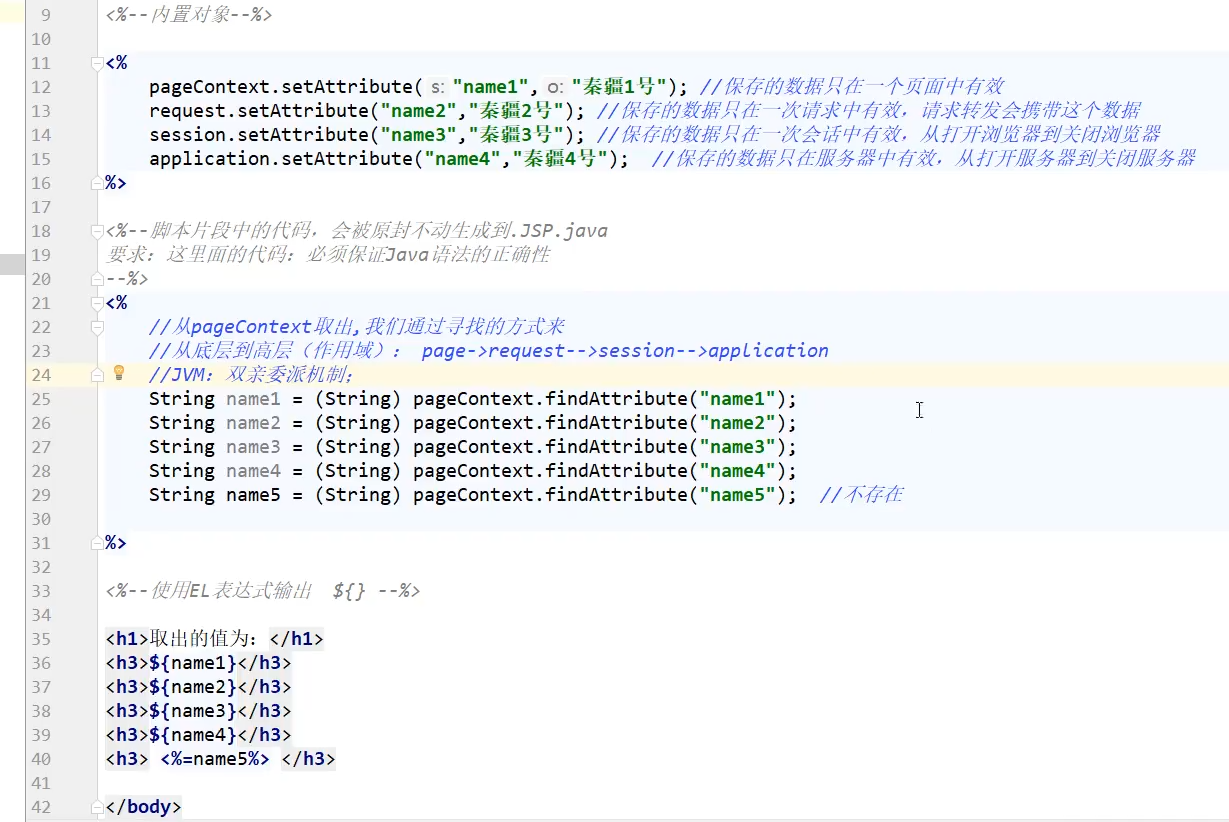Click the comment <%--内置对象--%>
1229x822 pixels.
(x=188, y=15)
